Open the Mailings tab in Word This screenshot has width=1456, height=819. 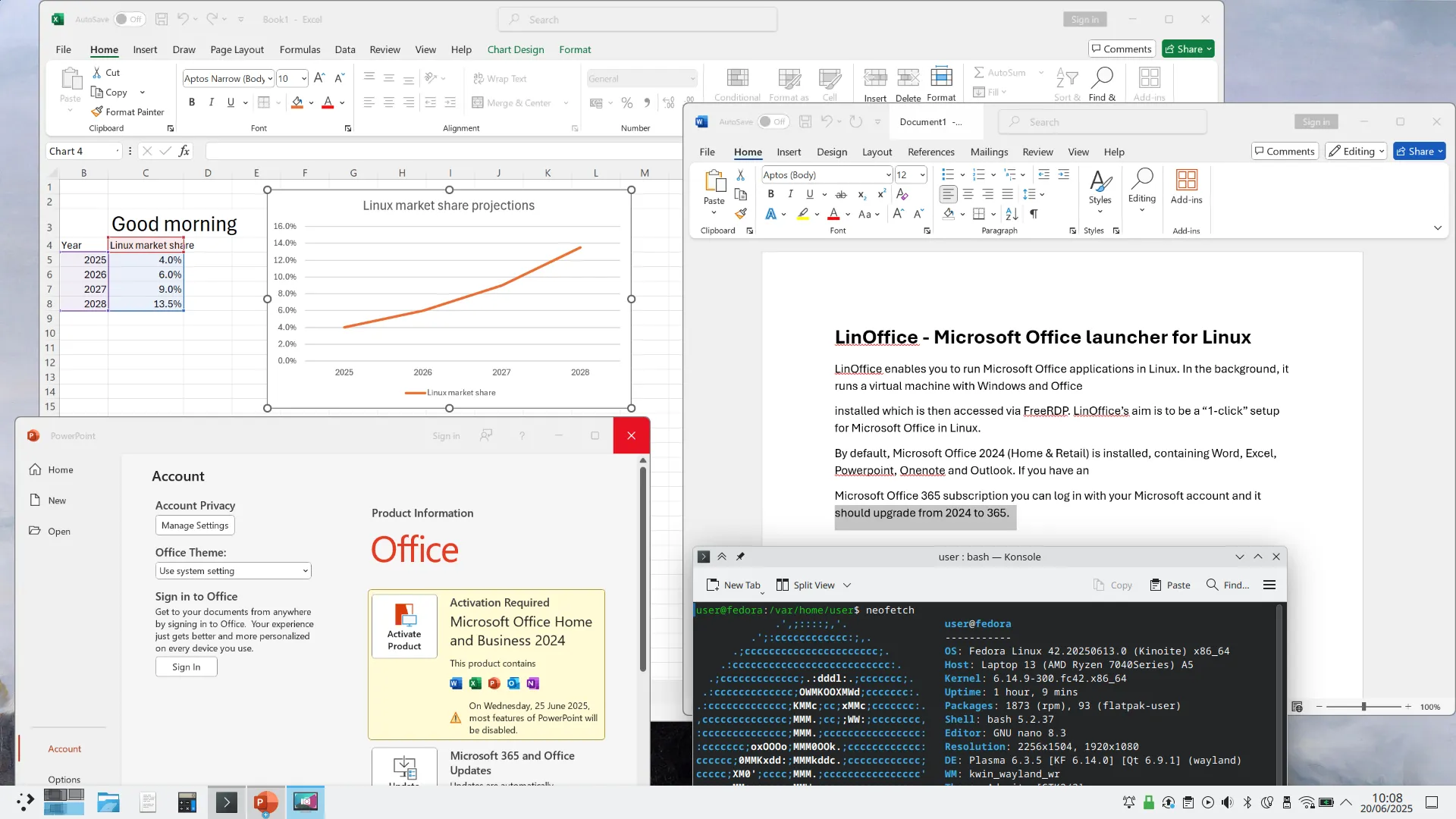(989, 152)
